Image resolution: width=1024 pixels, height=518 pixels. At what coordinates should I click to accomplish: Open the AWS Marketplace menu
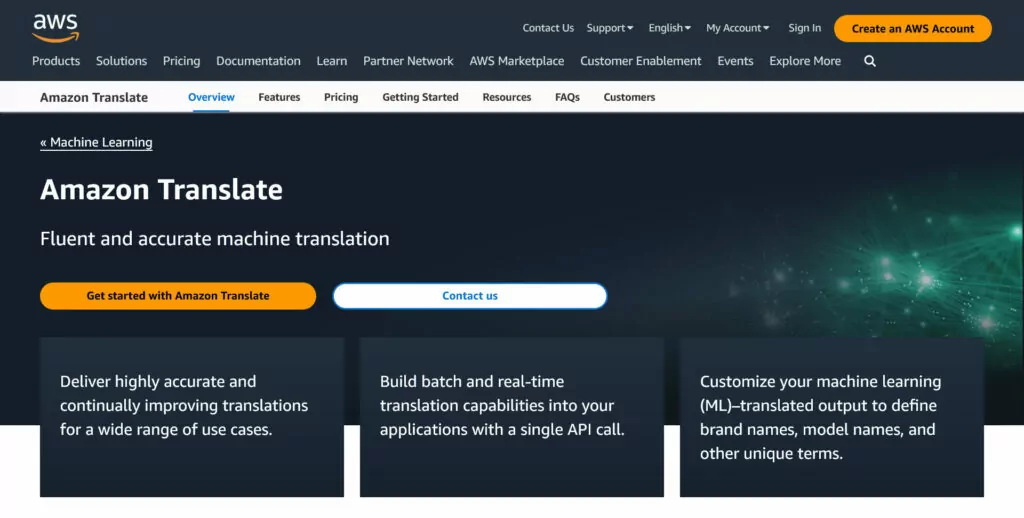(517, 61)
